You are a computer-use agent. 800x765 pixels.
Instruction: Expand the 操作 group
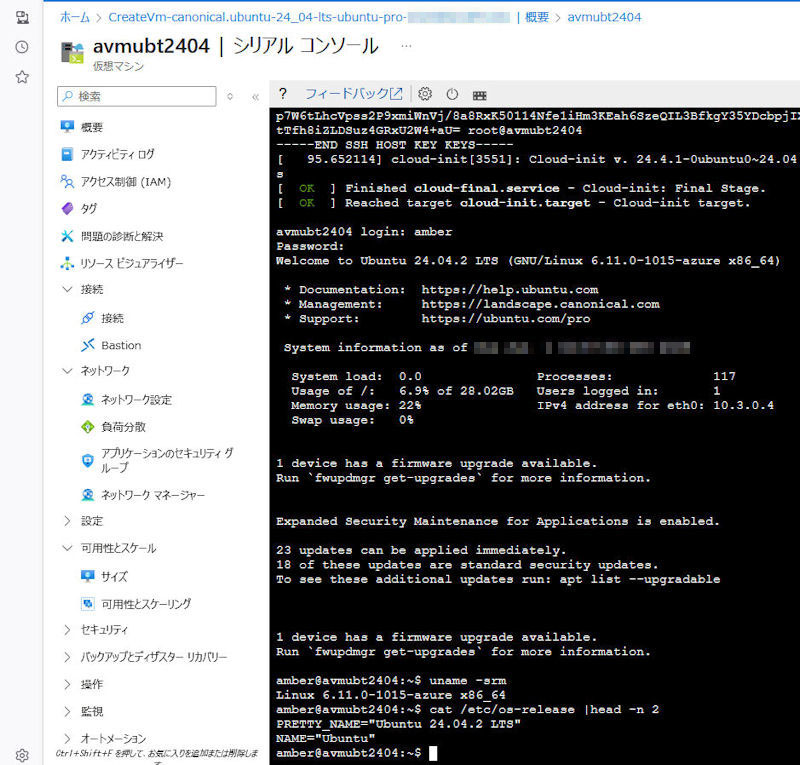(x=67, y=684)
